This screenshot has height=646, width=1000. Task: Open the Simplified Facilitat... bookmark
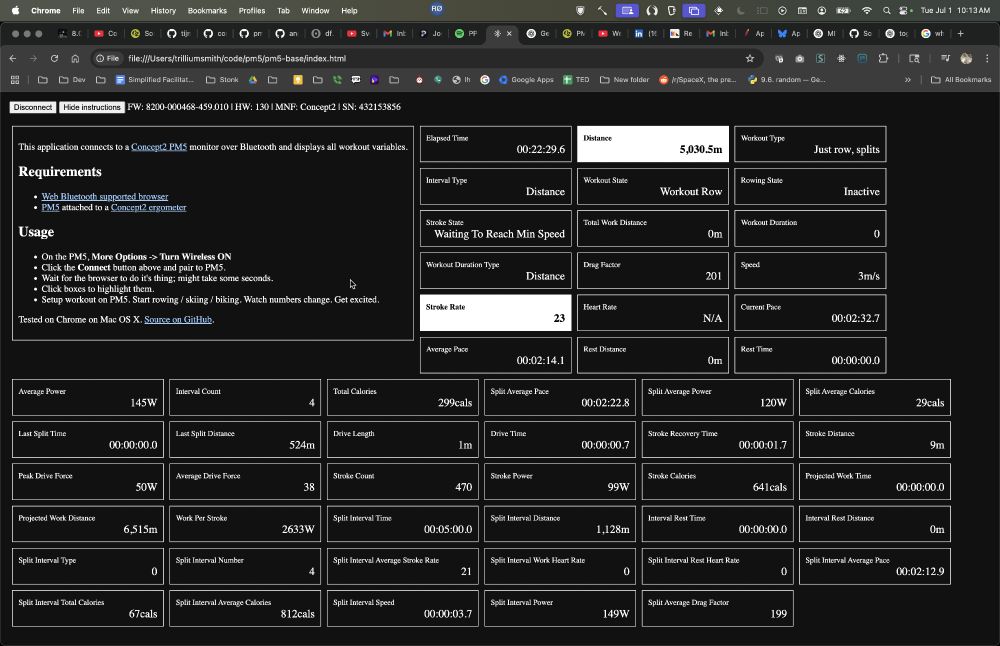[x=154, y=80]
